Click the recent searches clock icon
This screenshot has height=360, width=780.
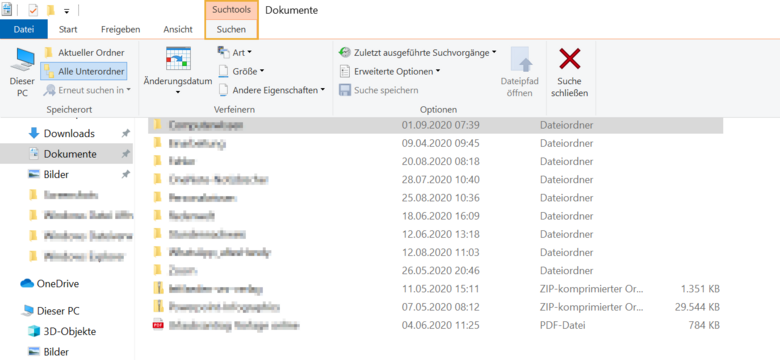(x=344, y=52)
